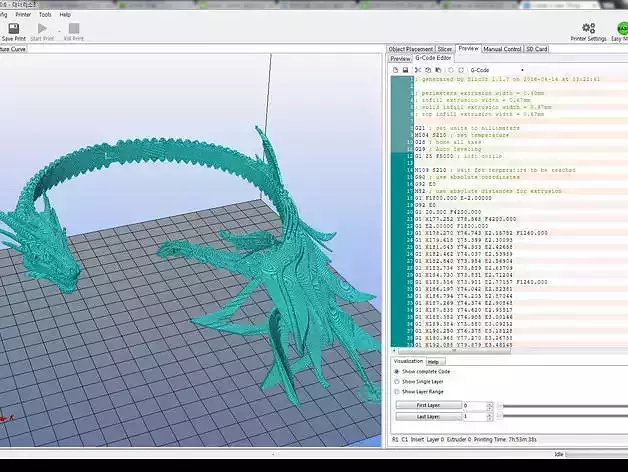The width and height of the screenshot is (628, 472).
Task: Switch to the Manual Control tab
Action: pos(502,48)
